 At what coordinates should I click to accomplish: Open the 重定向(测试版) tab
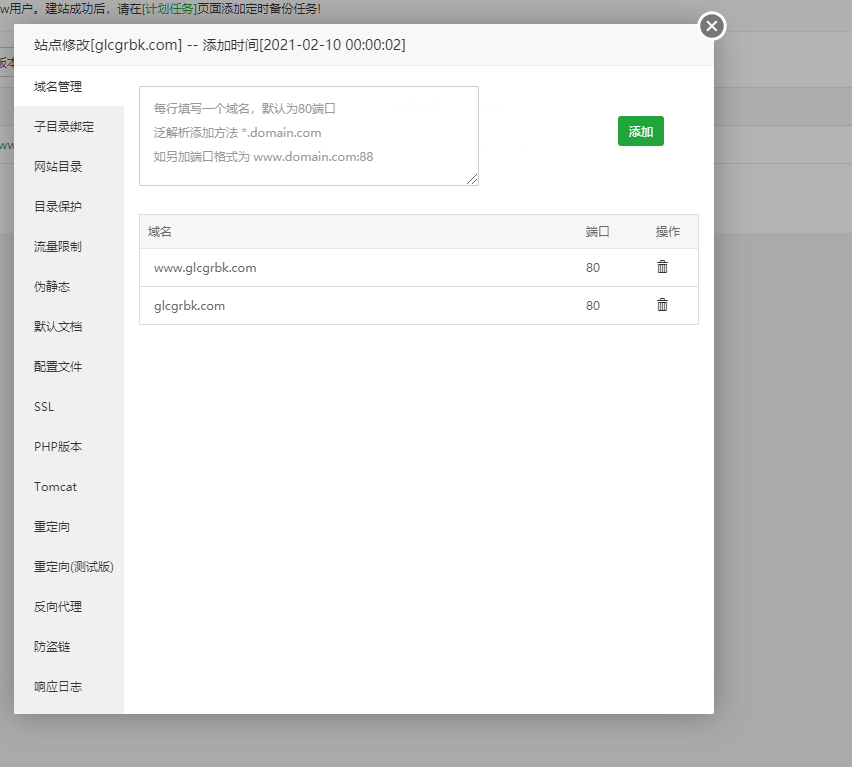(69, 567)
